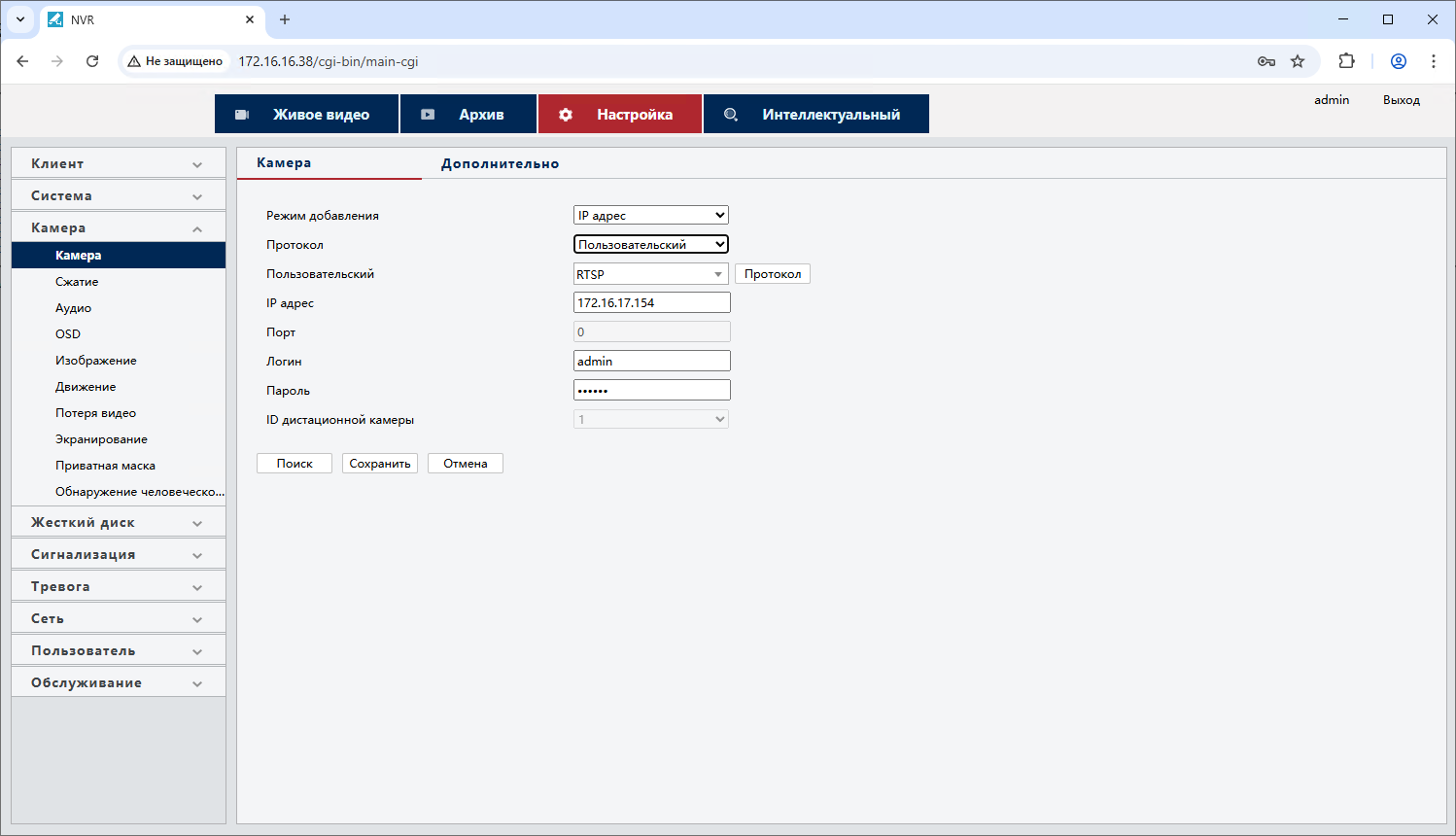Image resolution: width=1456 pixels, height=836 pixels.
Task: Click the Порт input field
Action: pyautogui.click(x=652, y=331)
